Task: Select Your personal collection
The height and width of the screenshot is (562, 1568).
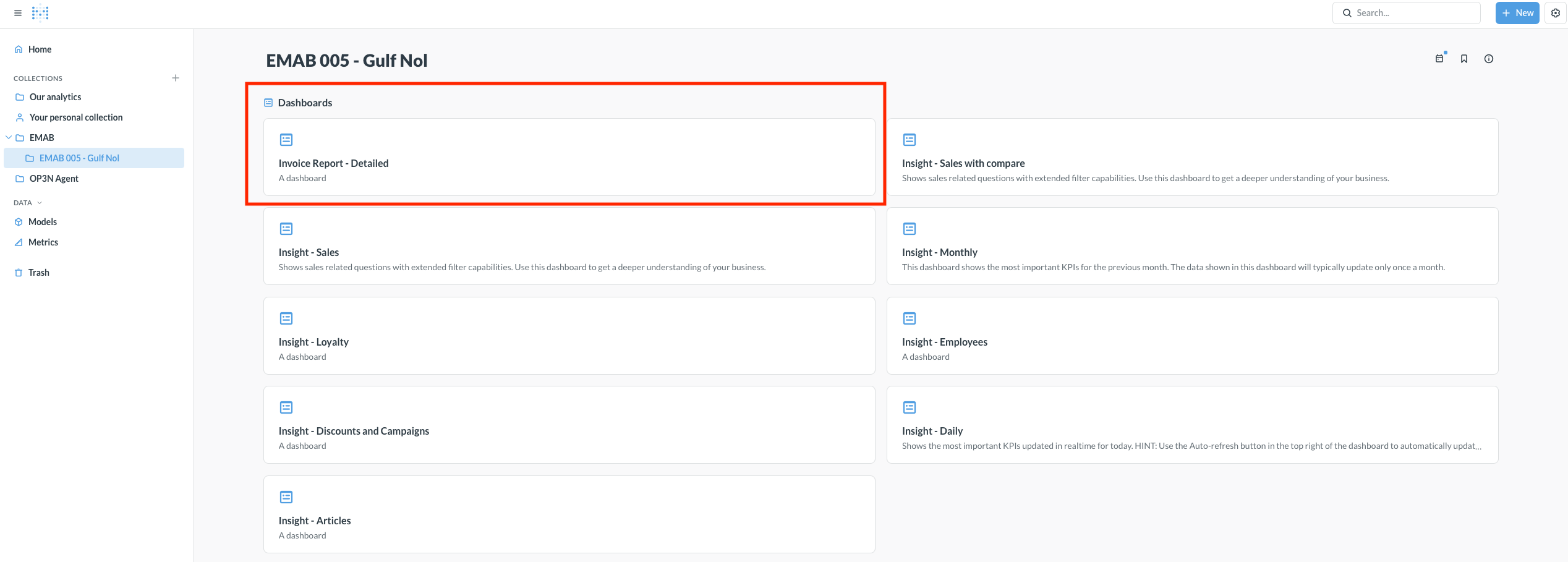Action: click(75, 117)
